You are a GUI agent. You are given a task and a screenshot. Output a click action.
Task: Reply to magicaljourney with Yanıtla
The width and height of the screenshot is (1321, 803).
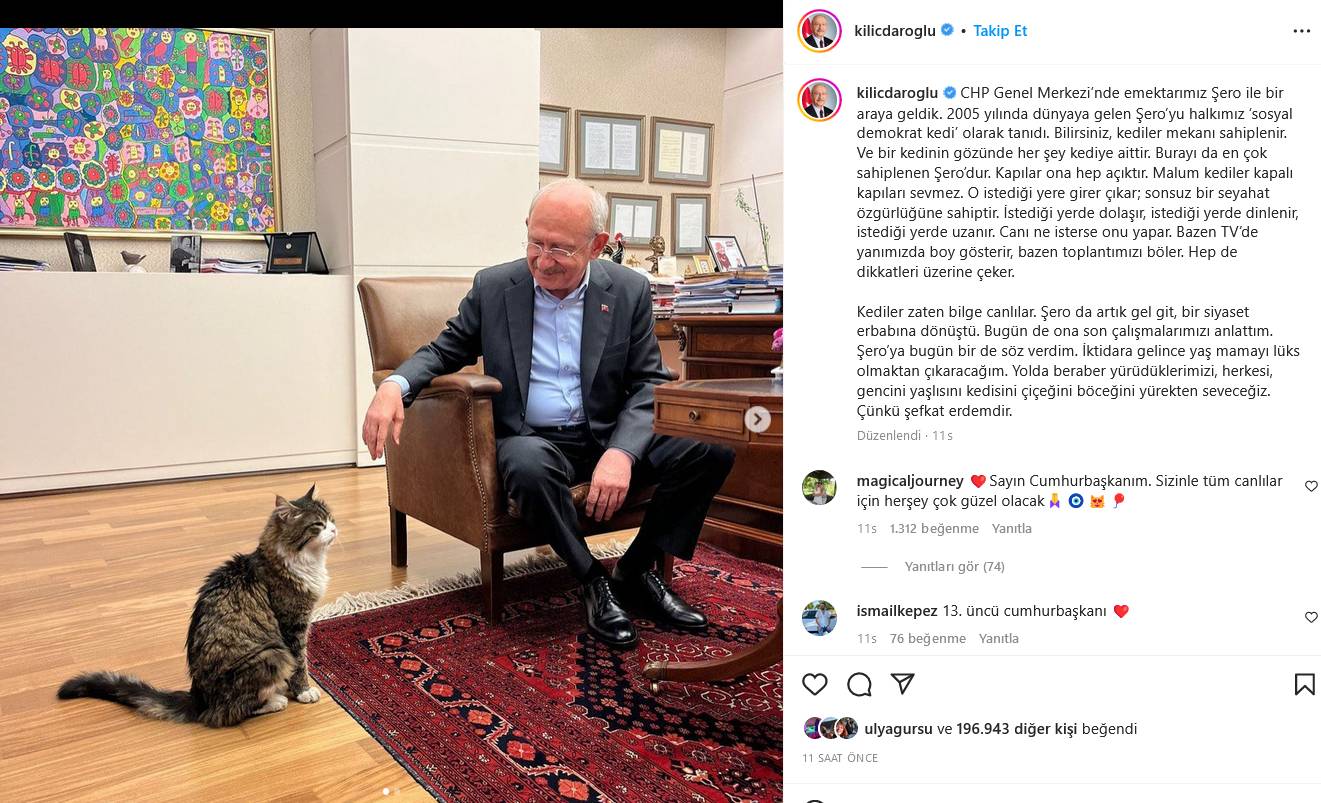[1012, 528]
